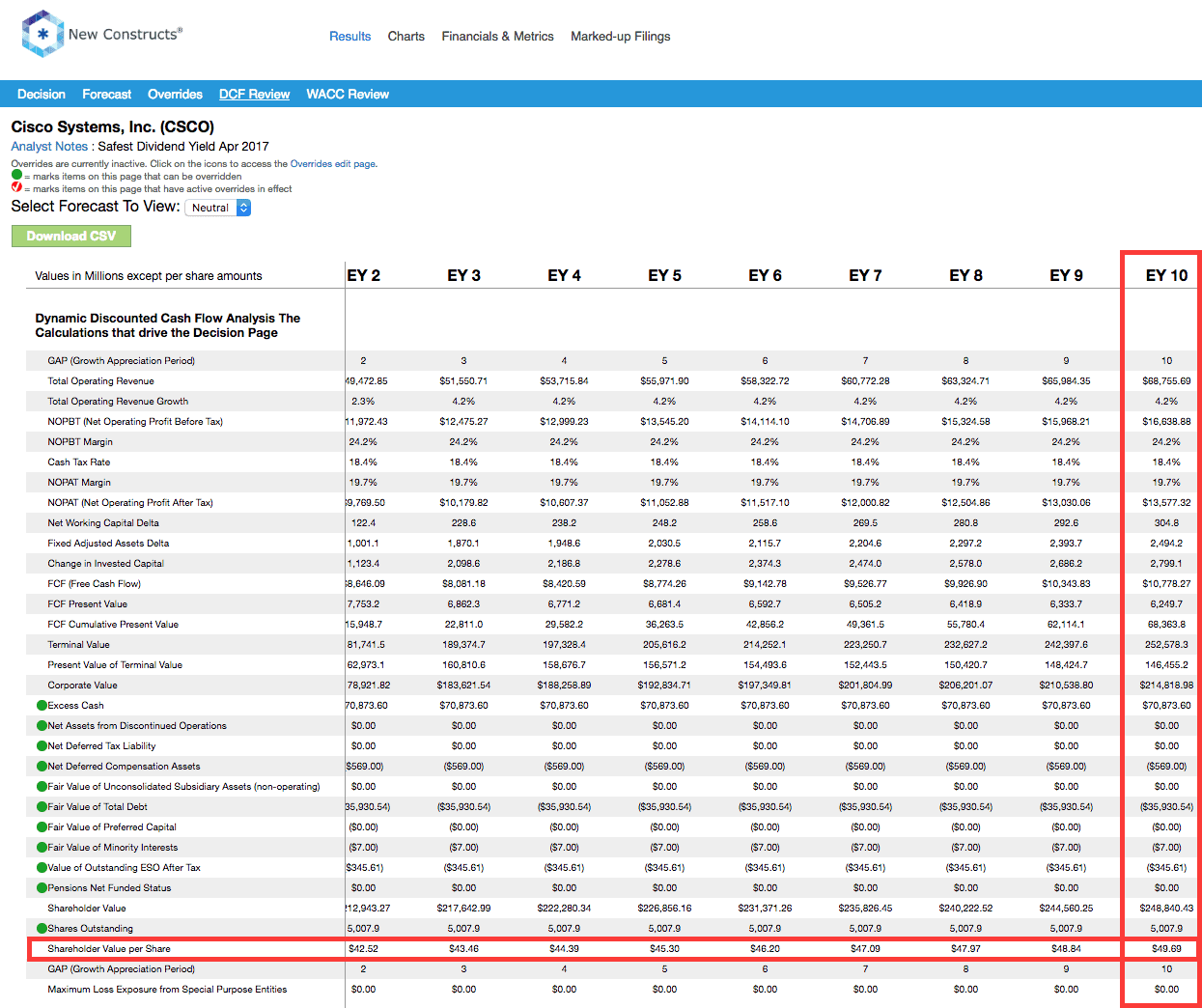This screenshot has width=1202, height=1008.
Task: Click the $248,840.43 shareholder value cell
Action: point(1166,909)
